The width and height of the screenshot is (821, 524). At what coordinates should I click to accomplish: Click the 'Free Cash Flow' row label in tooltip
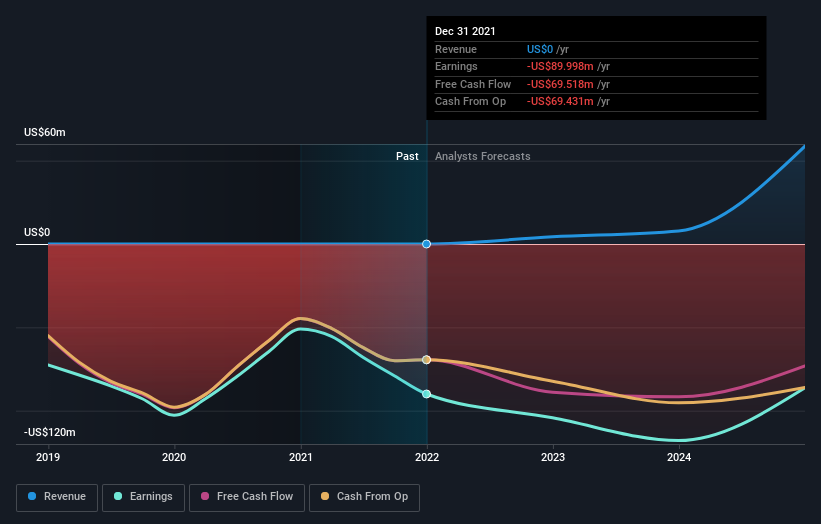(473, 84)
